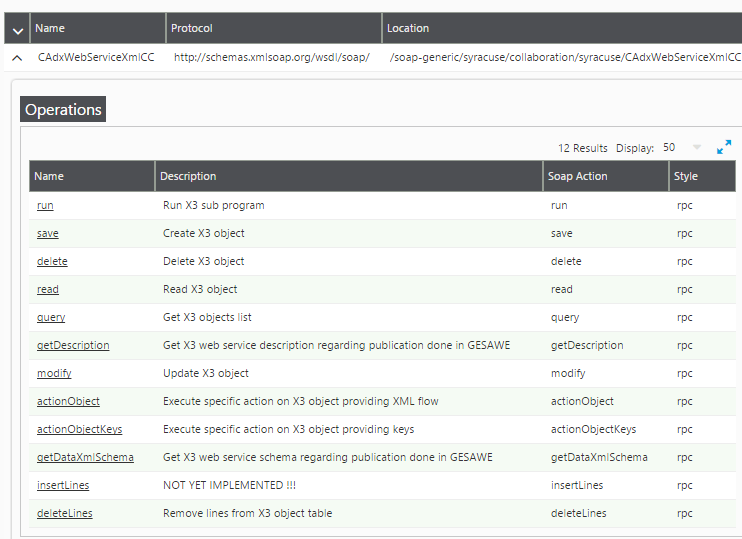Viewport: 742px width, 539px height.
Task: Expand the Operations grid to full screen
Action: point(724,147)
